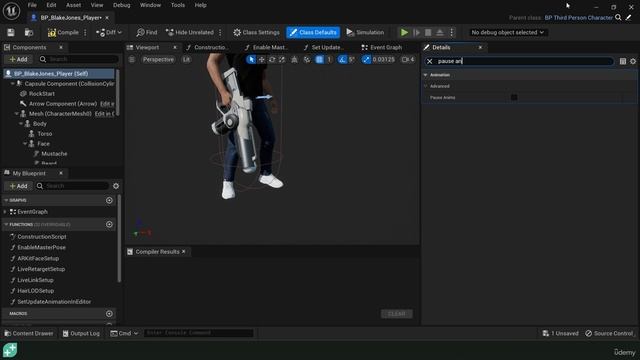The width and height of the screenshot is (640, 360).
Task: Choose the Rotate tool
Action: (x=272, y=60)
